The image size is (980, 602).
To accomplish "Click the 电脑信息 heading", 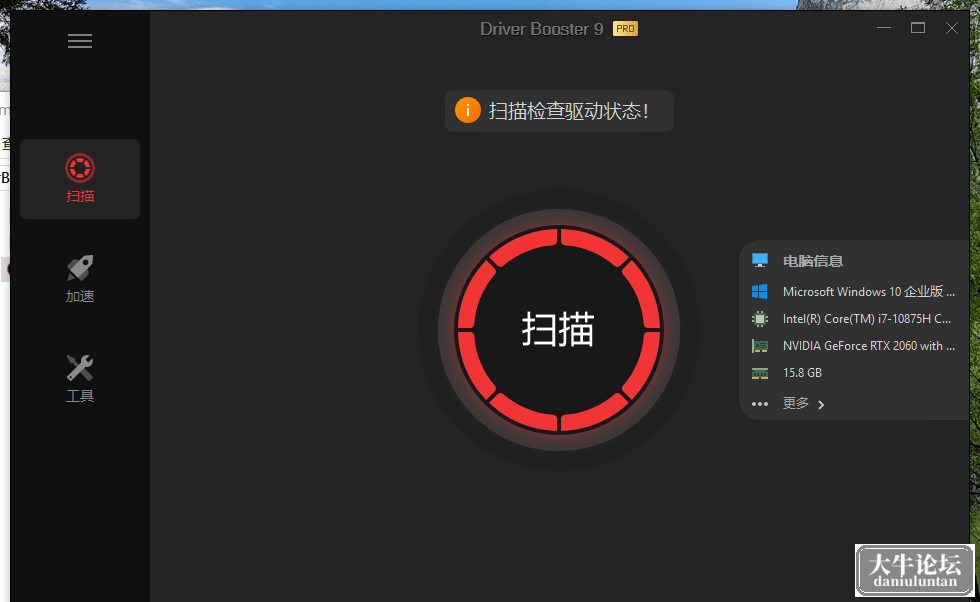I will [x=812, y=261].
